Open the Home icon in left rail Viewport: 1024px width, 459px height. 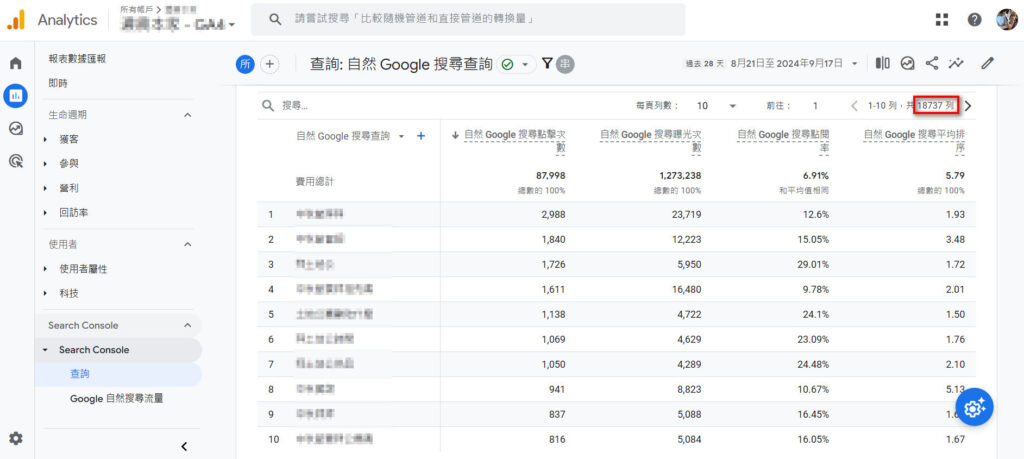[15, 63]
